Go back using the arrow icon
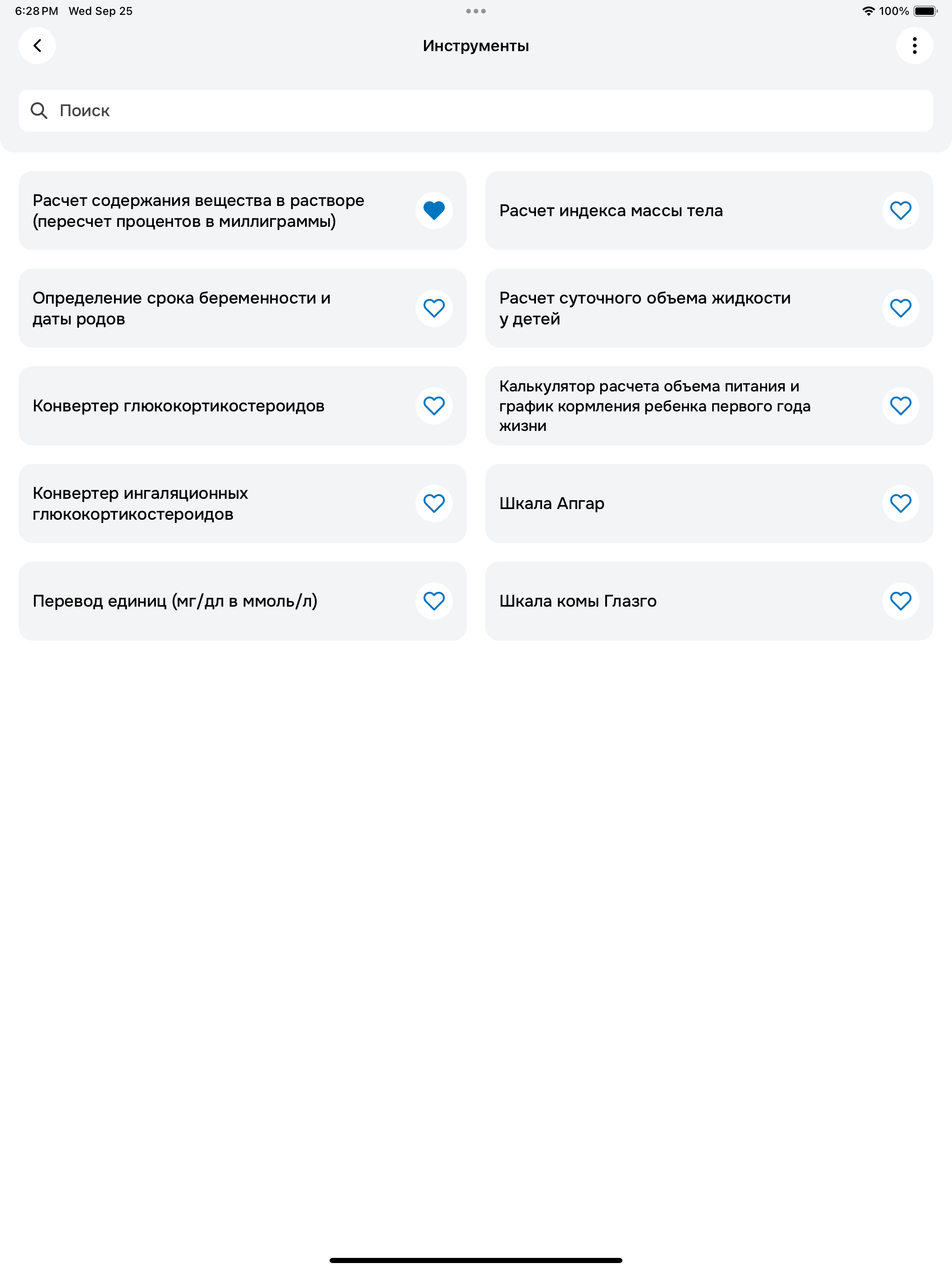The width and height of the screenshot is (952, 1270). [37, 46]
